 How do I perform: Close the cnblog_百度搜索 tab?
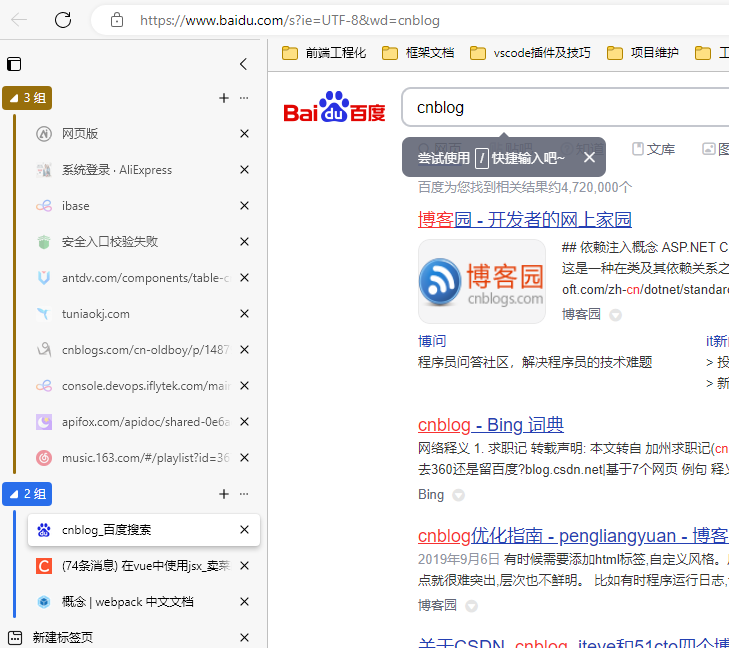point(244,530)
